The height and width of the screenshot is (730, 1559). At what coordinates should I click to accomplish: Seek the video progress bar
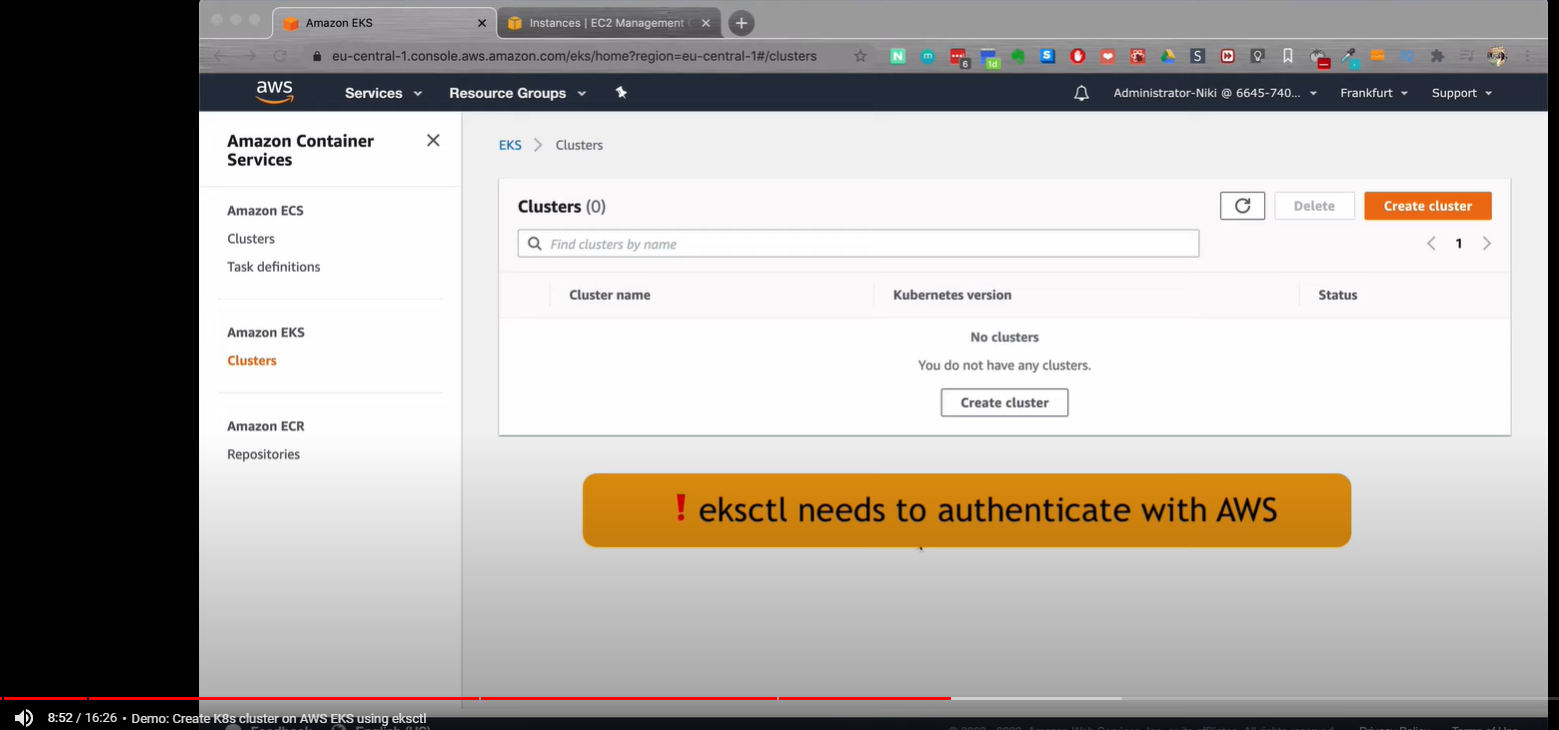pyautogui.click(x=779, y=698)
